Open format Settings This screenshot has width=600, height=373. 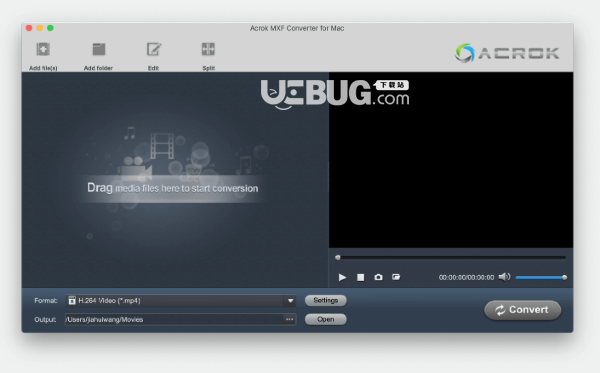coord(326,300)
